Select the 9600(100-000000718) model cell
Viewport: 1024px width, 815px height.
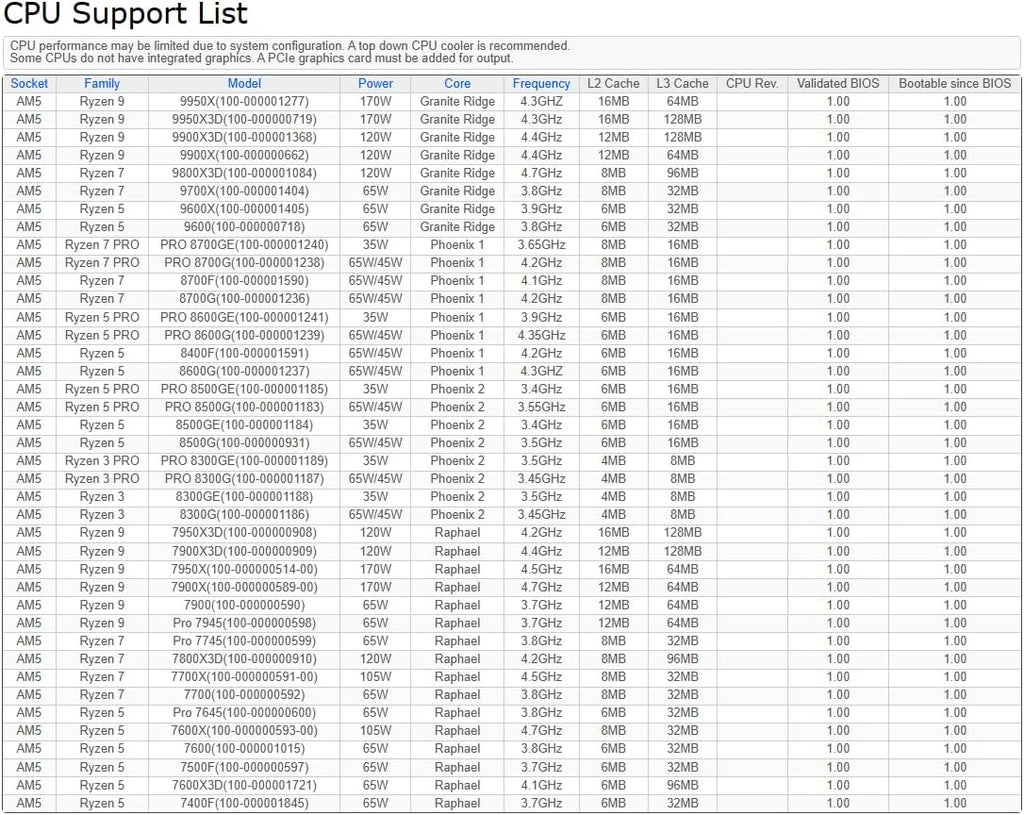(244, 227)
